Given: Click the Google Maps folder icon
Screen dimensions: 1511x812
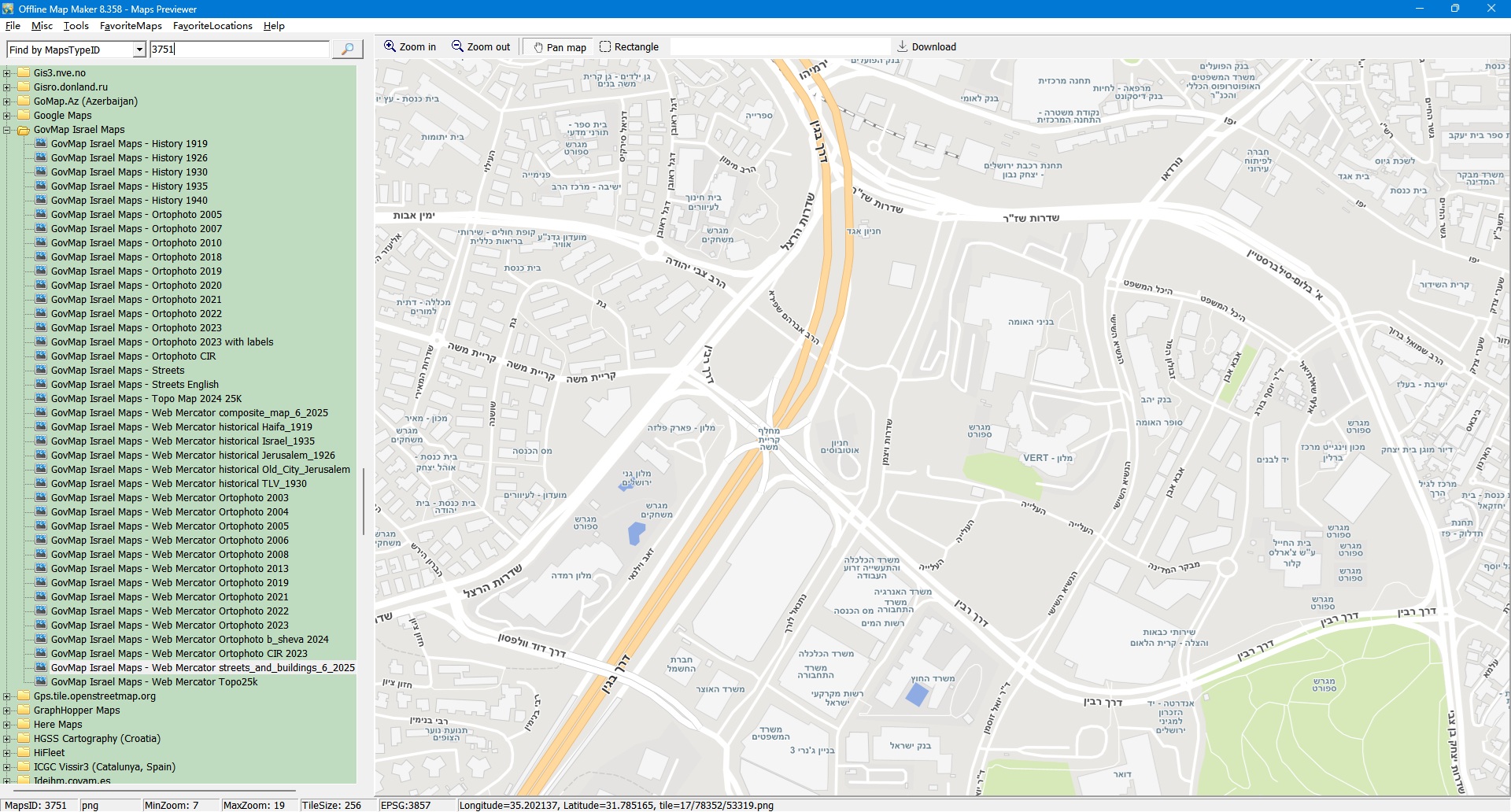Looking at the screenshot, I should coord(24,116).
